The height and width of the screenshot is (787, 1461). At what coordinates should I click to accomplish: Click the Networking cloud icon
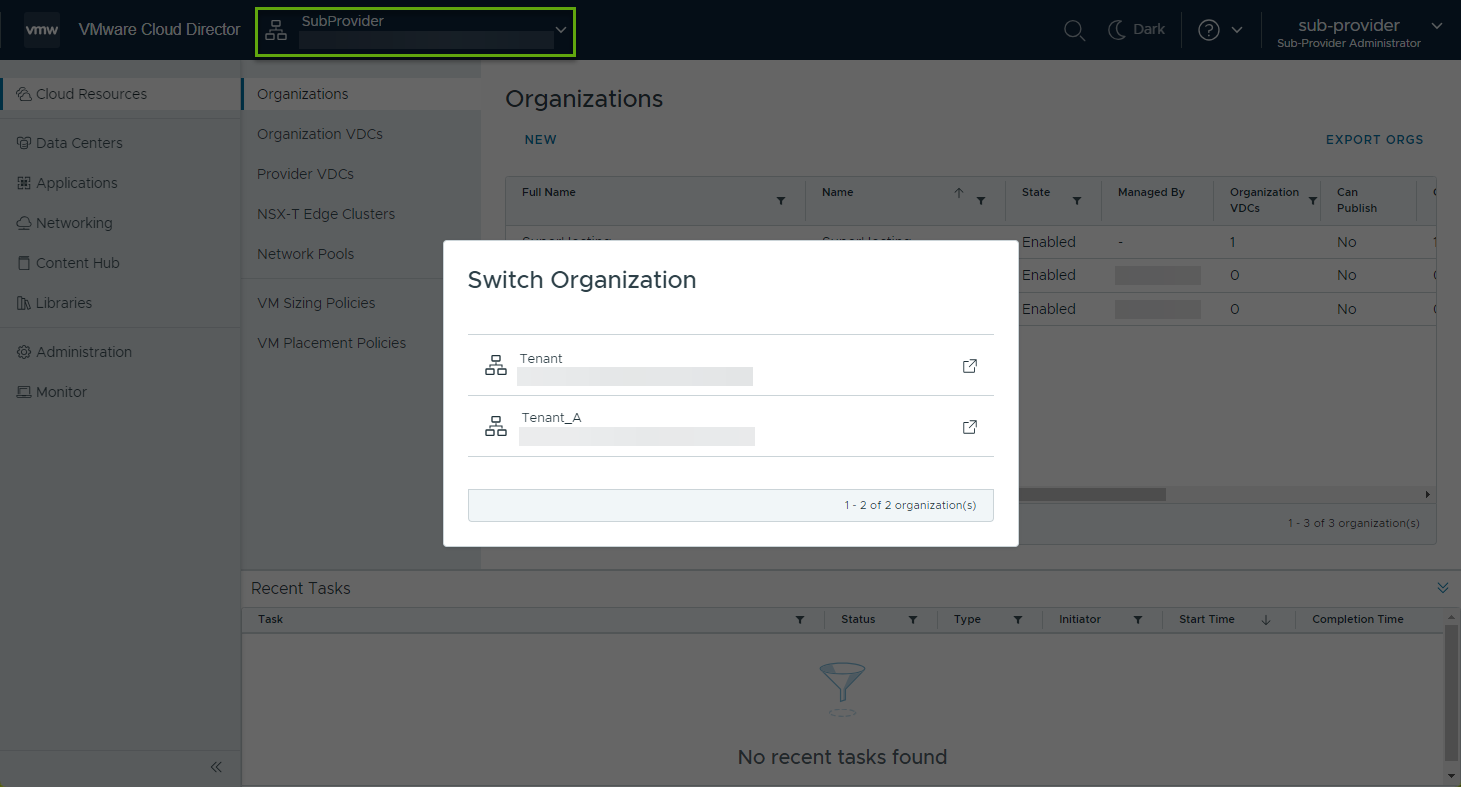[x=24, y=223]
